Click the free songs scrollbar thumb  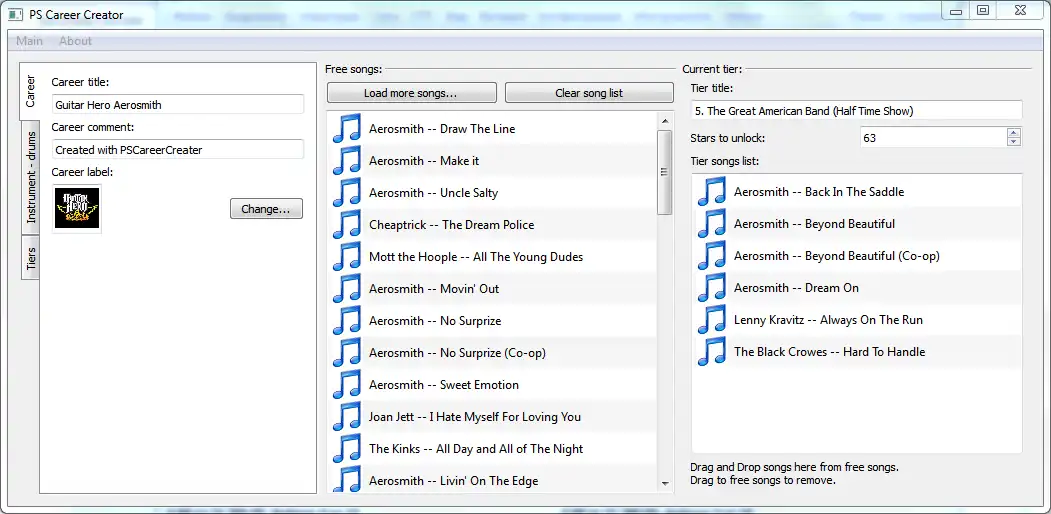(665, 172)
